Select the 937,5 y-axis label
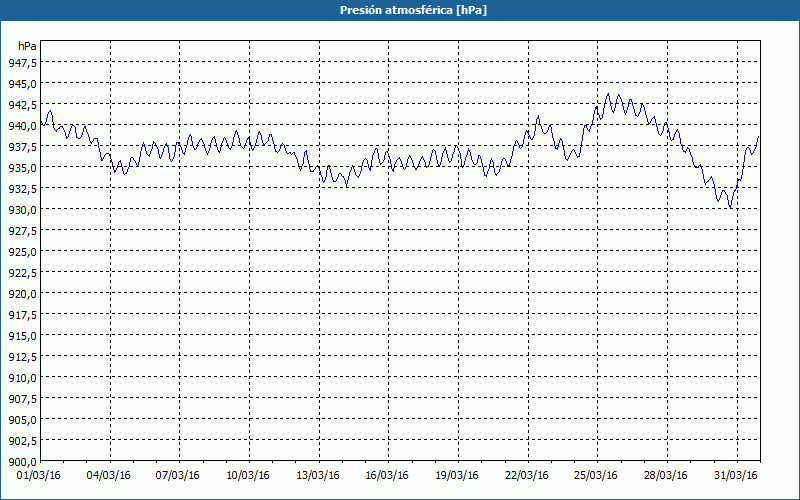 click(x=22, y=146)
